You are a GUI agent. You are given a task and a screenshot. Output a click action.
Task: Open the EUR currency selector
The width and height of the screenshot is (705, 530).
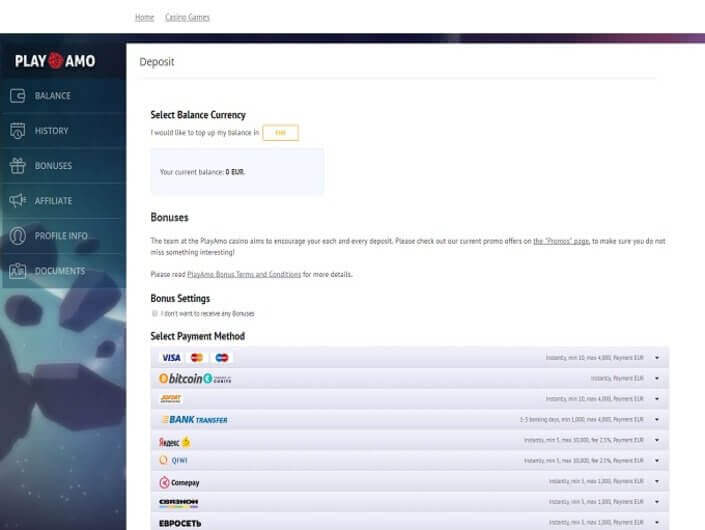(x=281, y=133)
